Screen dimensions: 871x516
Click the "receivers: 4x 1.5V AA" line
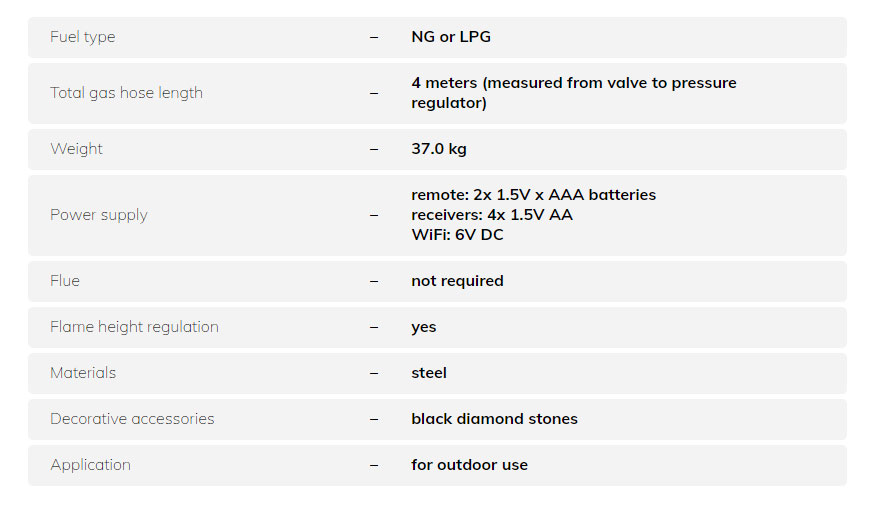pos(492,215)
